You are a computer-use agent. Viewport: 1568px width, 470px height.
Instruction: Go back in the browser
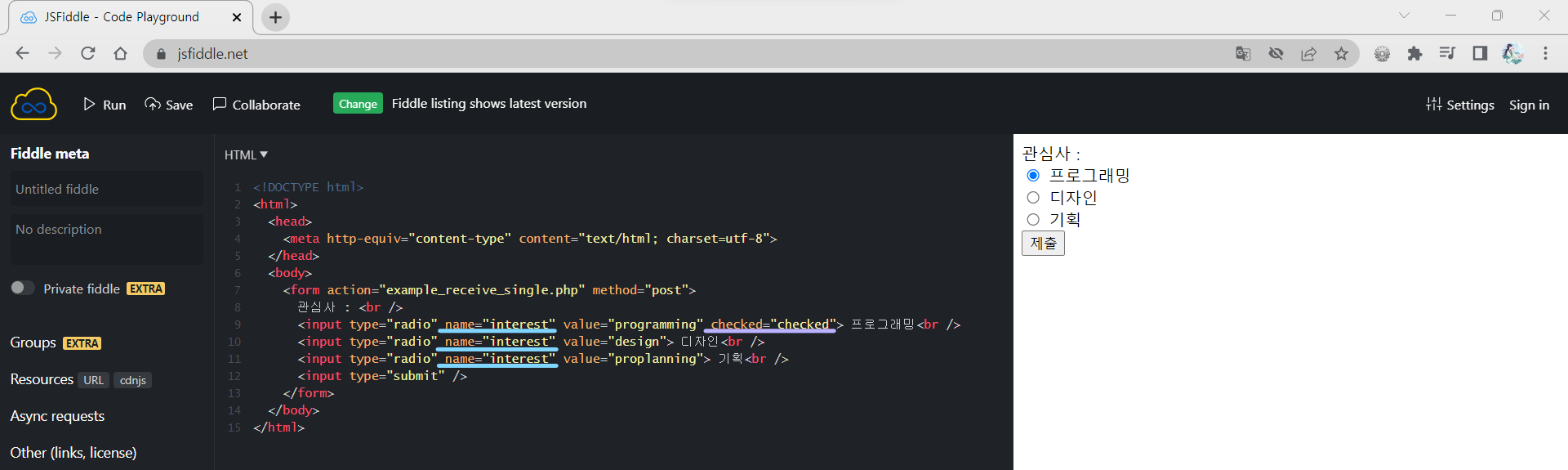pos(22,53)
